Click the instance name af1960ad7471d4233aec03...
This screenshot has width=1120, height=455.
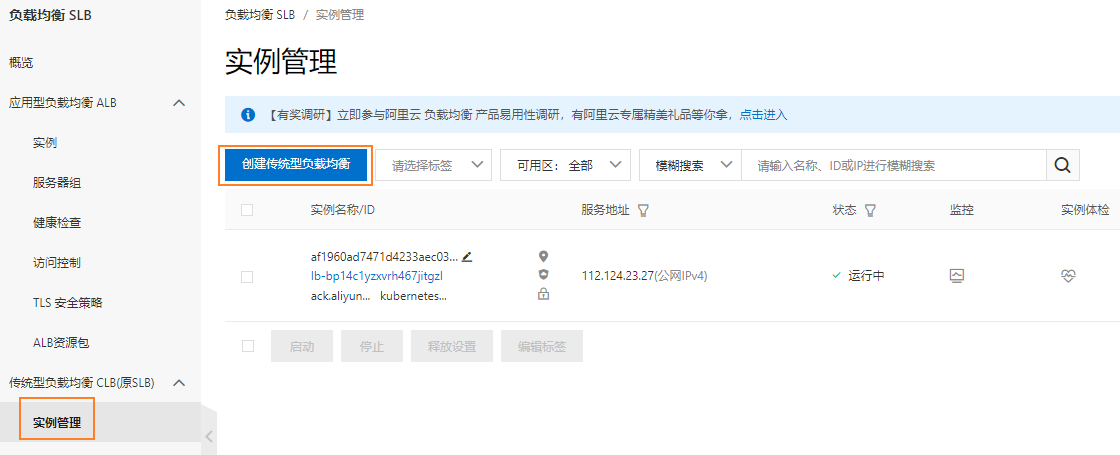coord(384,256)
